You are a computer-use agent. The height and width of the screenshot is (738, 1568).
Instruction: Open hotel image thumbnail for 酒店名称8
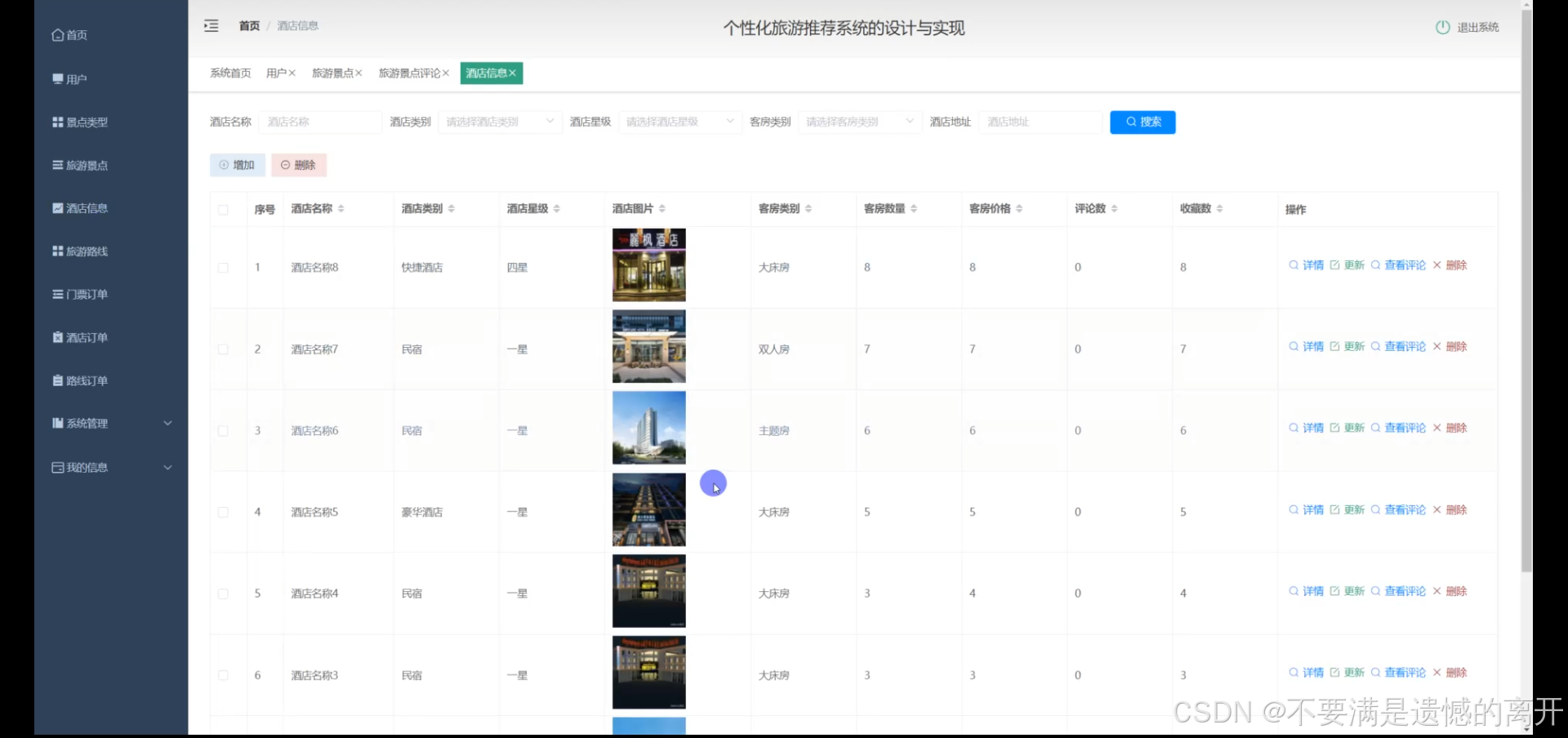(x=649, y=265)
